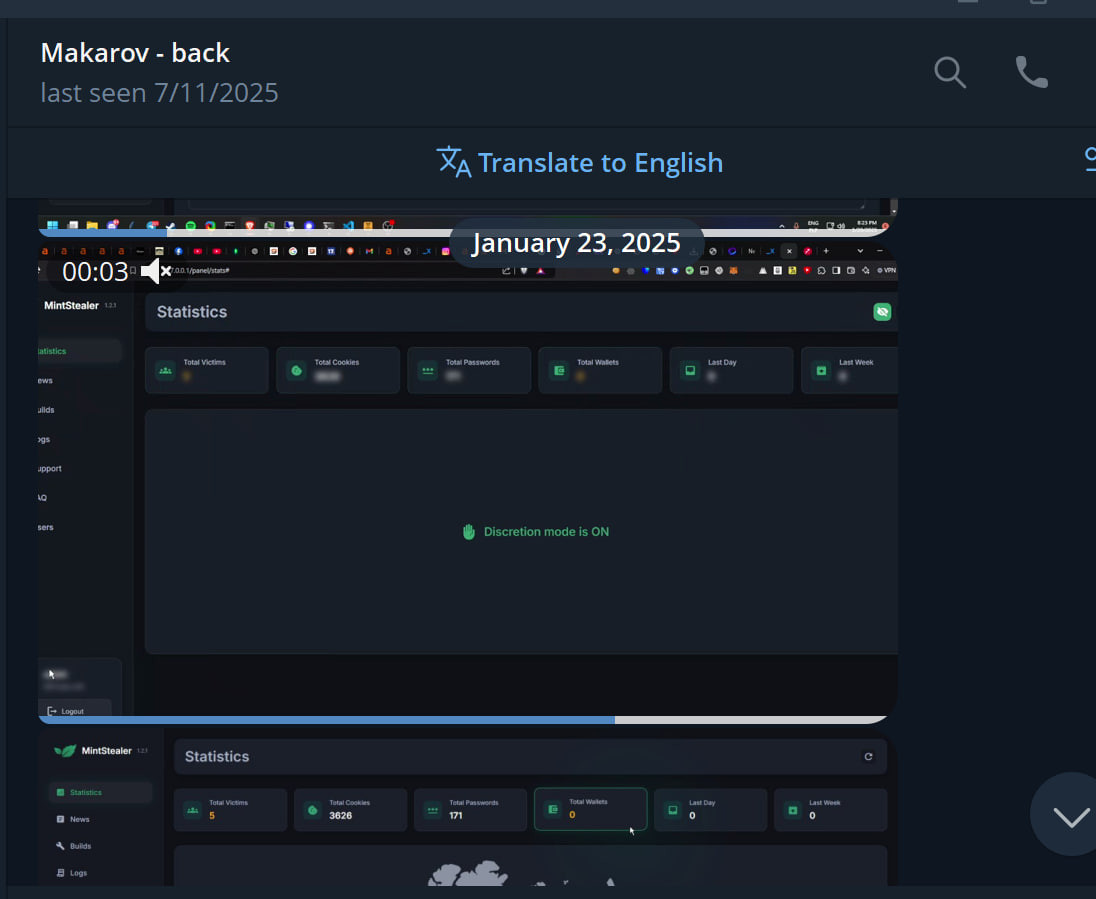Click the refresh icon in lower Statistics header
Screen dimensions: 1096x899
coord(868,756)
